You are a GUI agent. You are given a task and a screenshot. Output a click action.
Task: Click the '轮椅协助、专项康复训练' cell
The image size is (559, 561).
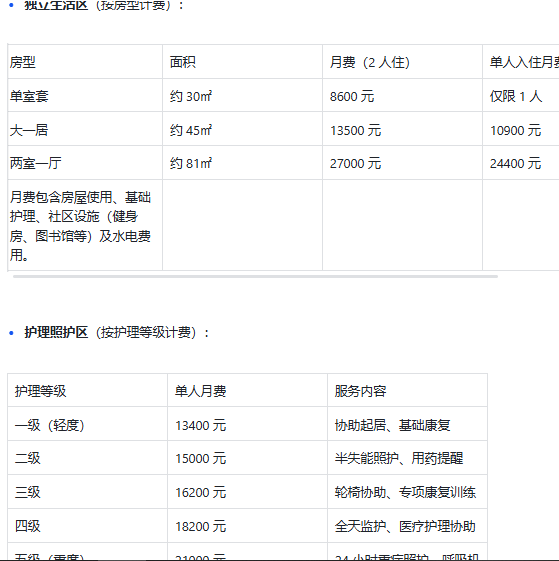click(x=407, y=492)
